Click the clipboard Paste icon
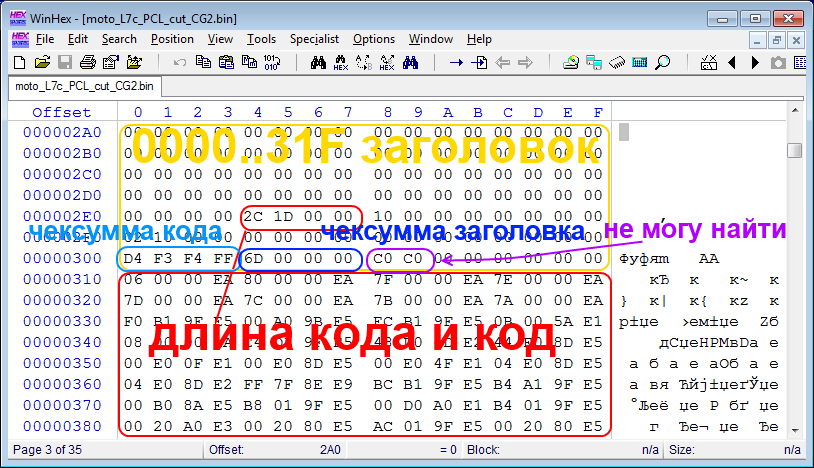The width and height of the screenshot is (814, 468). 226,63
